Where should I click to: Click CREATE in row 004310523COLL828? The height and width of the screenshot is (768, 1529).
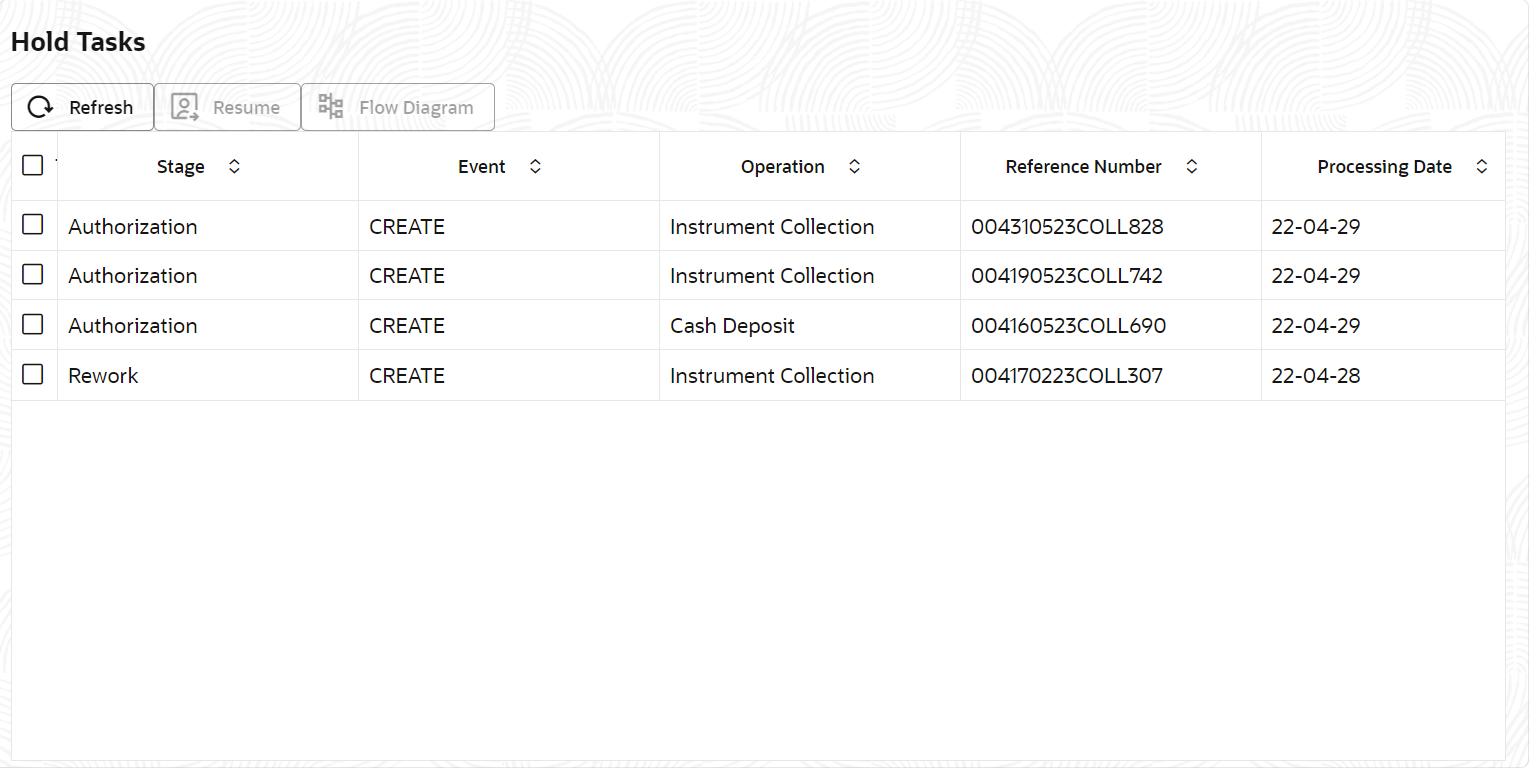407,227
